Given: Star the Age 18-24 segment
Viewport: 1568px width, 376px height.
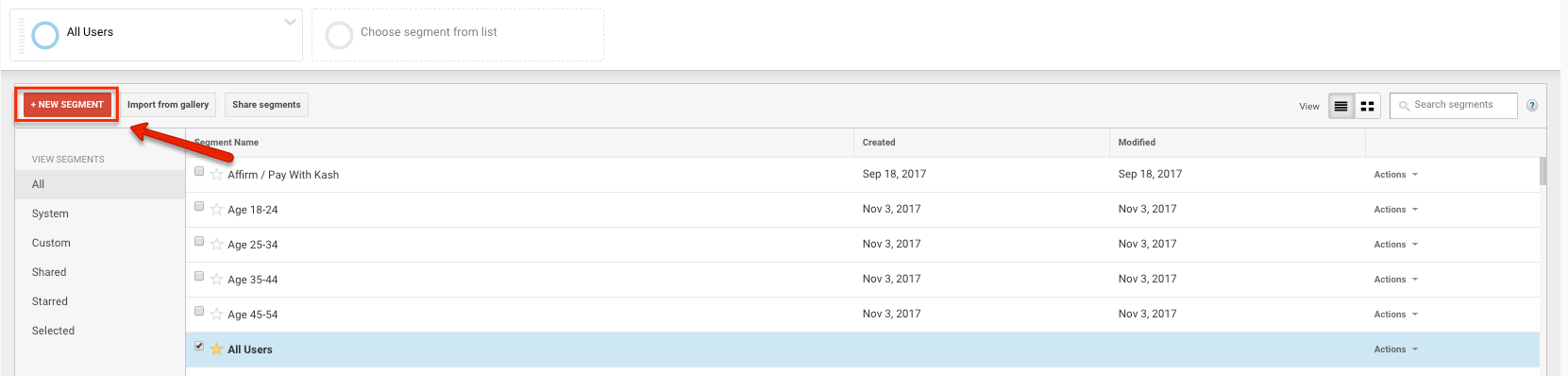Looking at the screenshot, I should click(x=216, y=210).
